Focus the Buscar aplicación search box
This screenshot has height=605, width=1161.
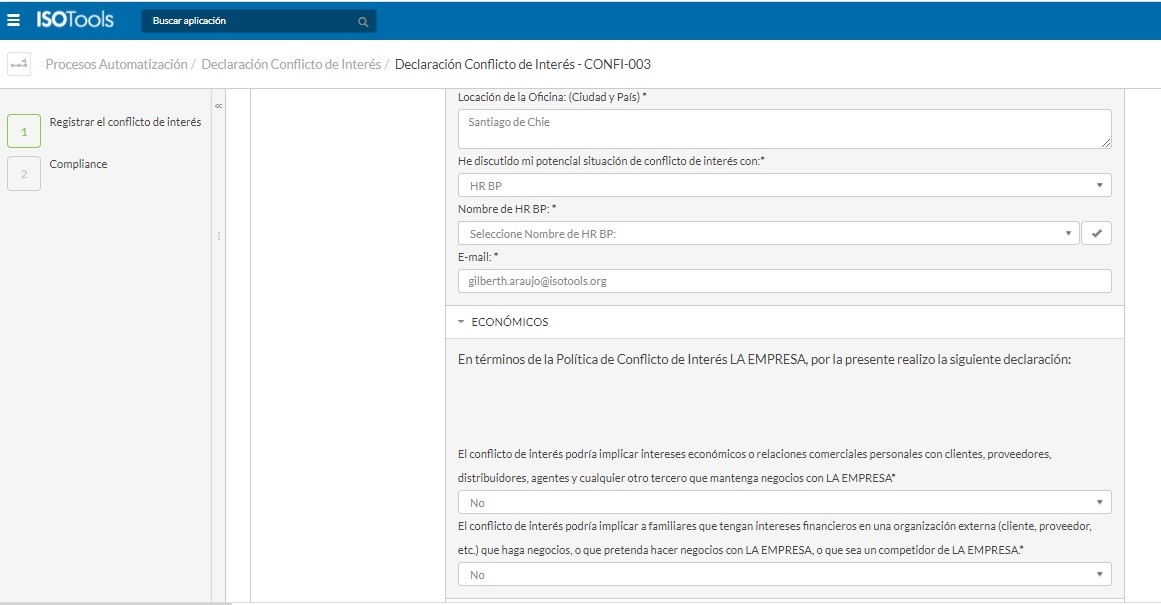(258, 21)
